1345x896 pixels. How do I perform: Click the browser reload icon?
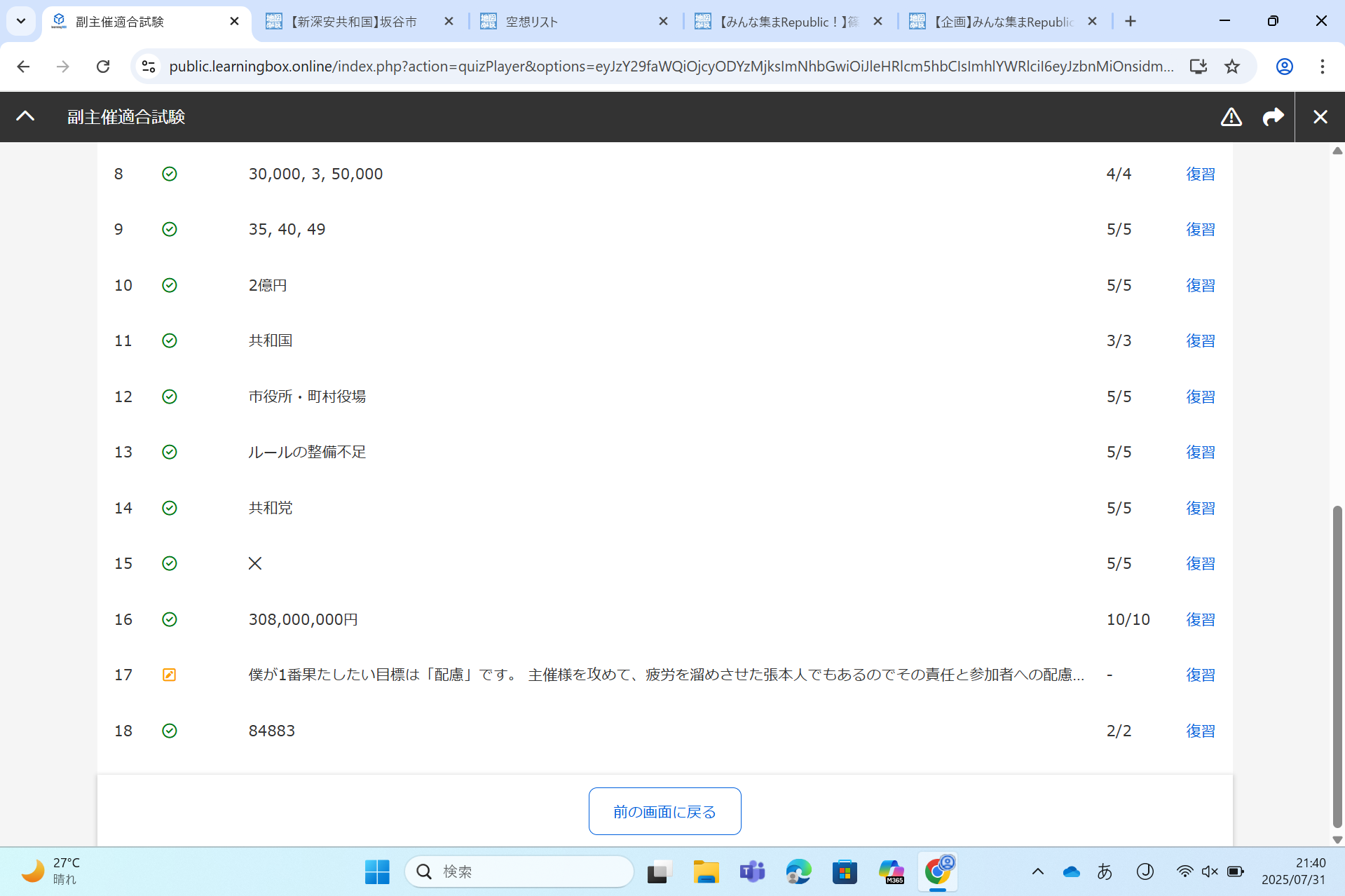[103, 67]
